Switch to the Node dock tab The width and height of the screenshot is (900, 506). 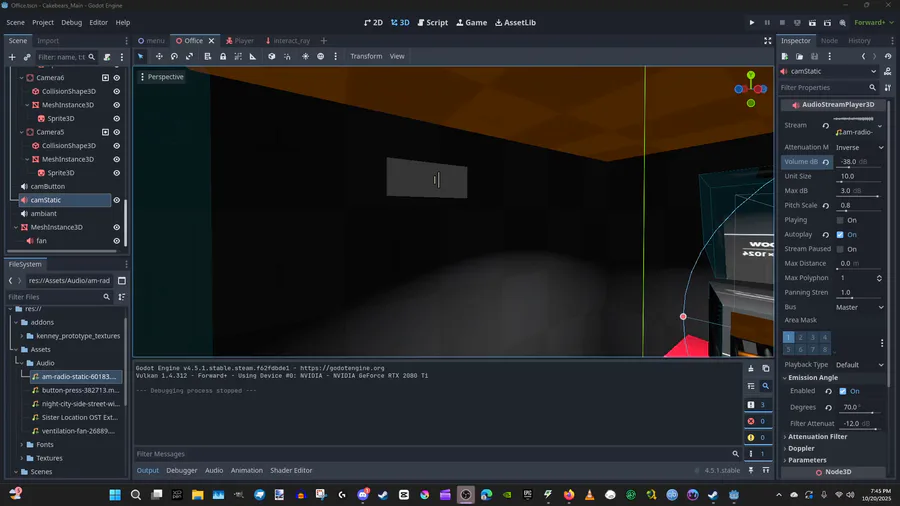click(829, 41)
